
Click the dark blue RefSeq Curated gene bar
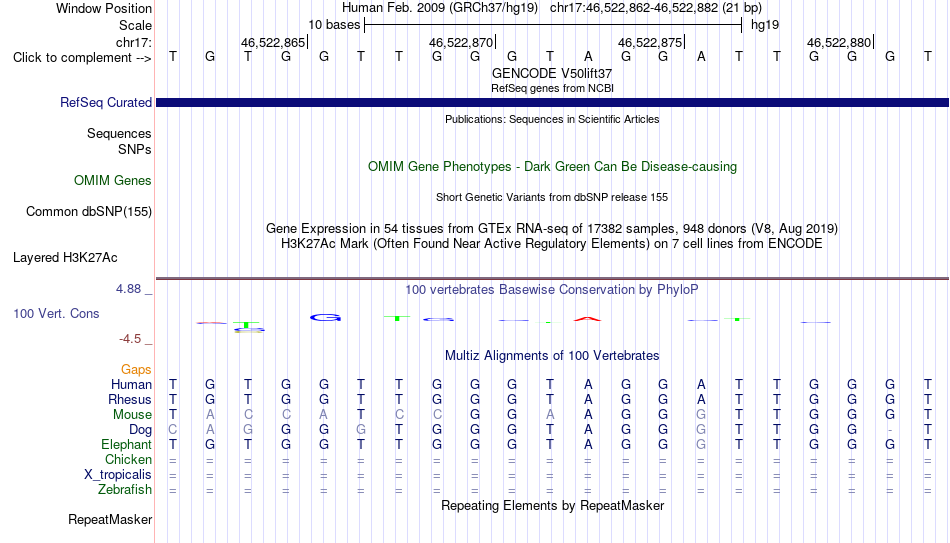[x=552, y=103]
